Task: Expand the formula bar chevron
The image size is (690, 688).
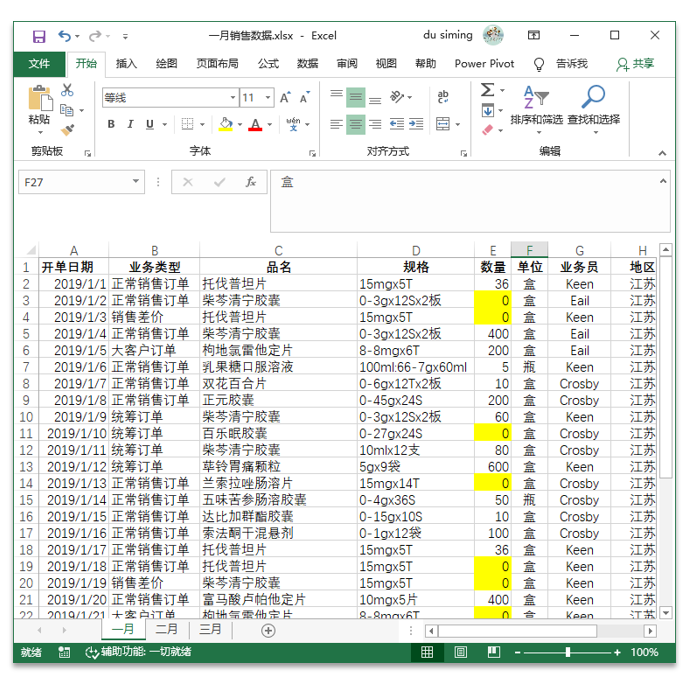Action: pyautogui.click(x=663, y=181)
